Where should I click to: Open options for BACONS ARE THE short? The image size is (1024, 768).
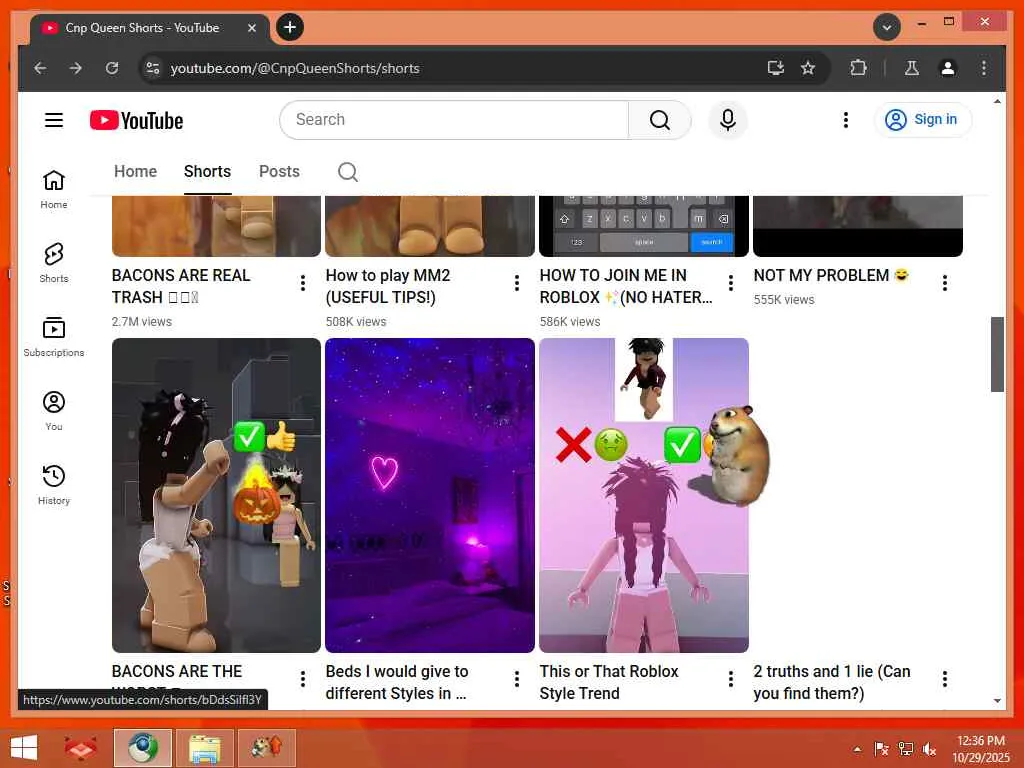point(303,679)
